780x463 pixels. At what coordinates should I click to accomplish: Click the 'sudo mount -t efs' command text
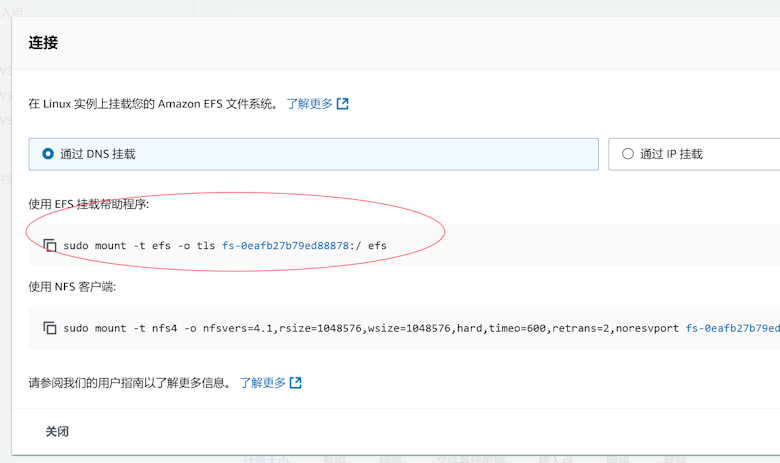click(140, 245)
